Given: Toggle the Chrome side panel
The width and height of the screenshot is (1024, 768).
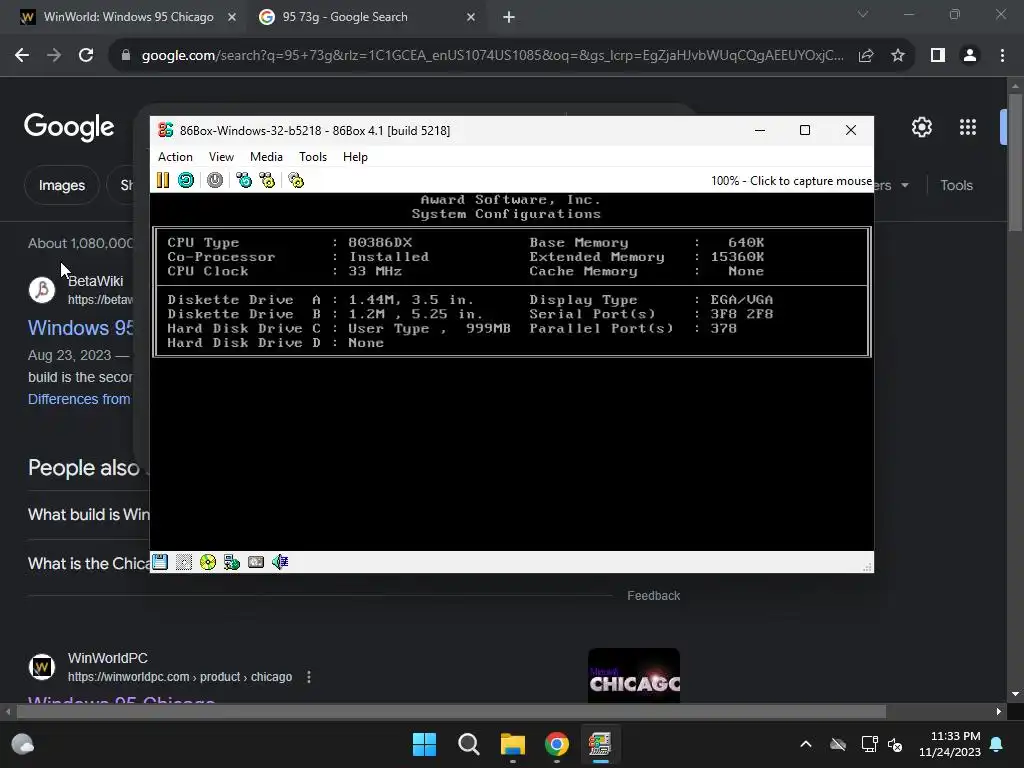Looking at the screenshot, I should coord(938,56).
